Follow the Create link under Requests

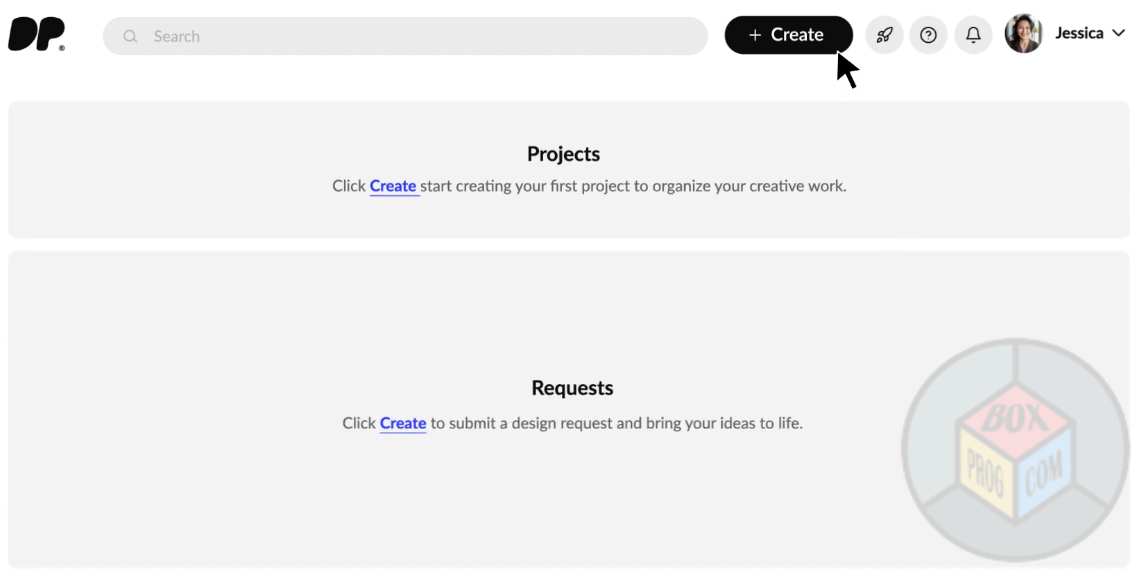point(403,423)
